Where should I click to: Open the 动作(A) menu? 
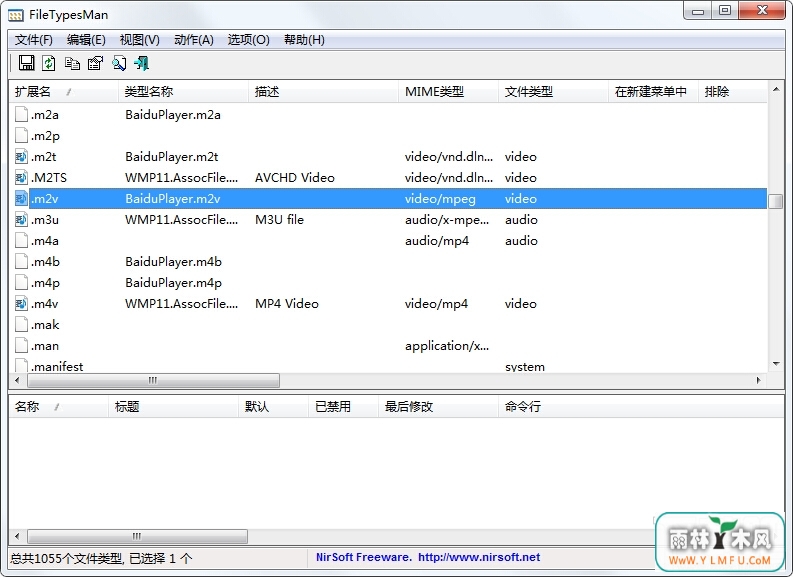[x=194, y=40]
